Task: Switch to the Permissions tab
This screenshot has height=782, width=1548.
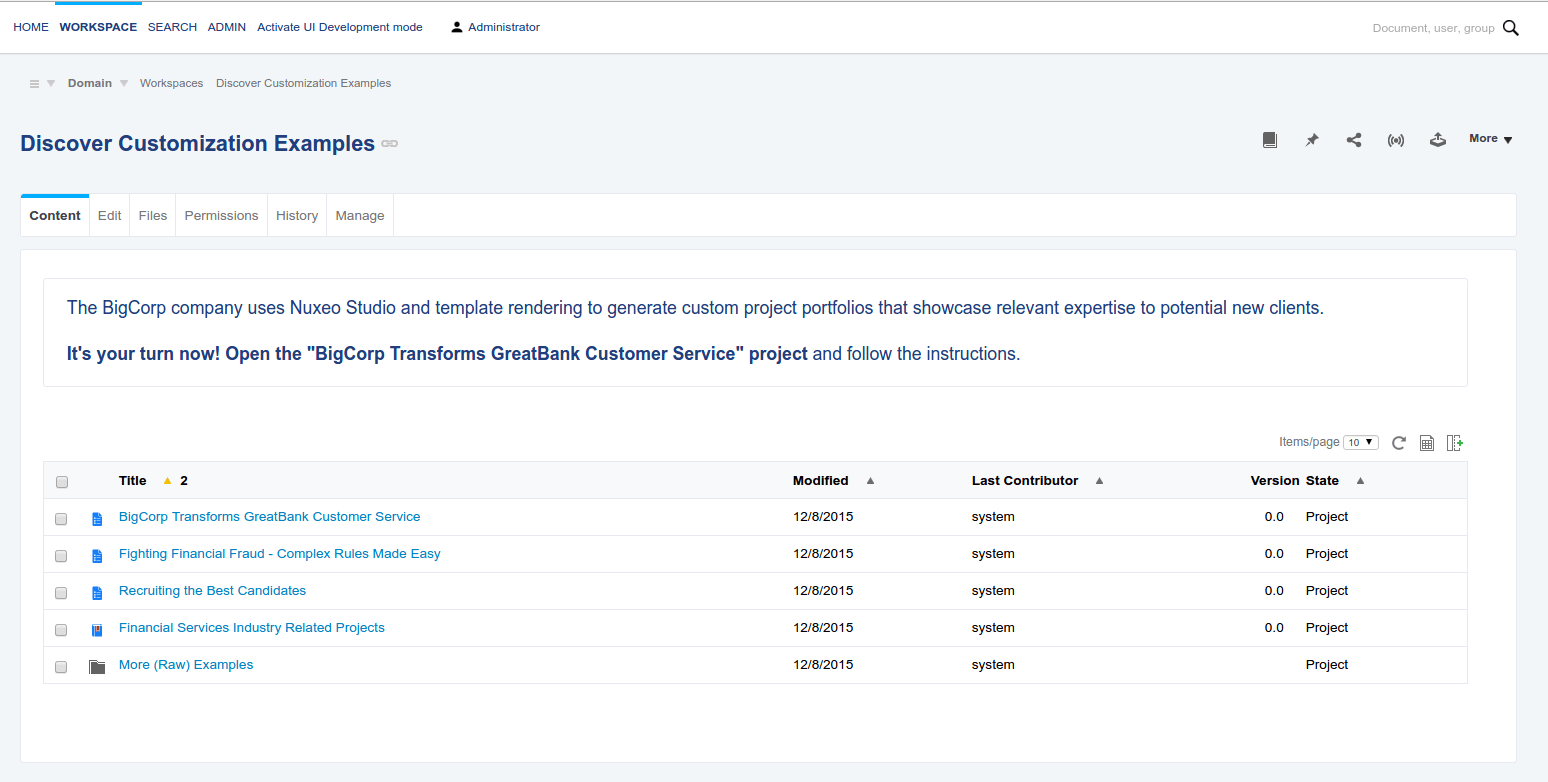Action: pyautogui.click(x=221, y=215)
